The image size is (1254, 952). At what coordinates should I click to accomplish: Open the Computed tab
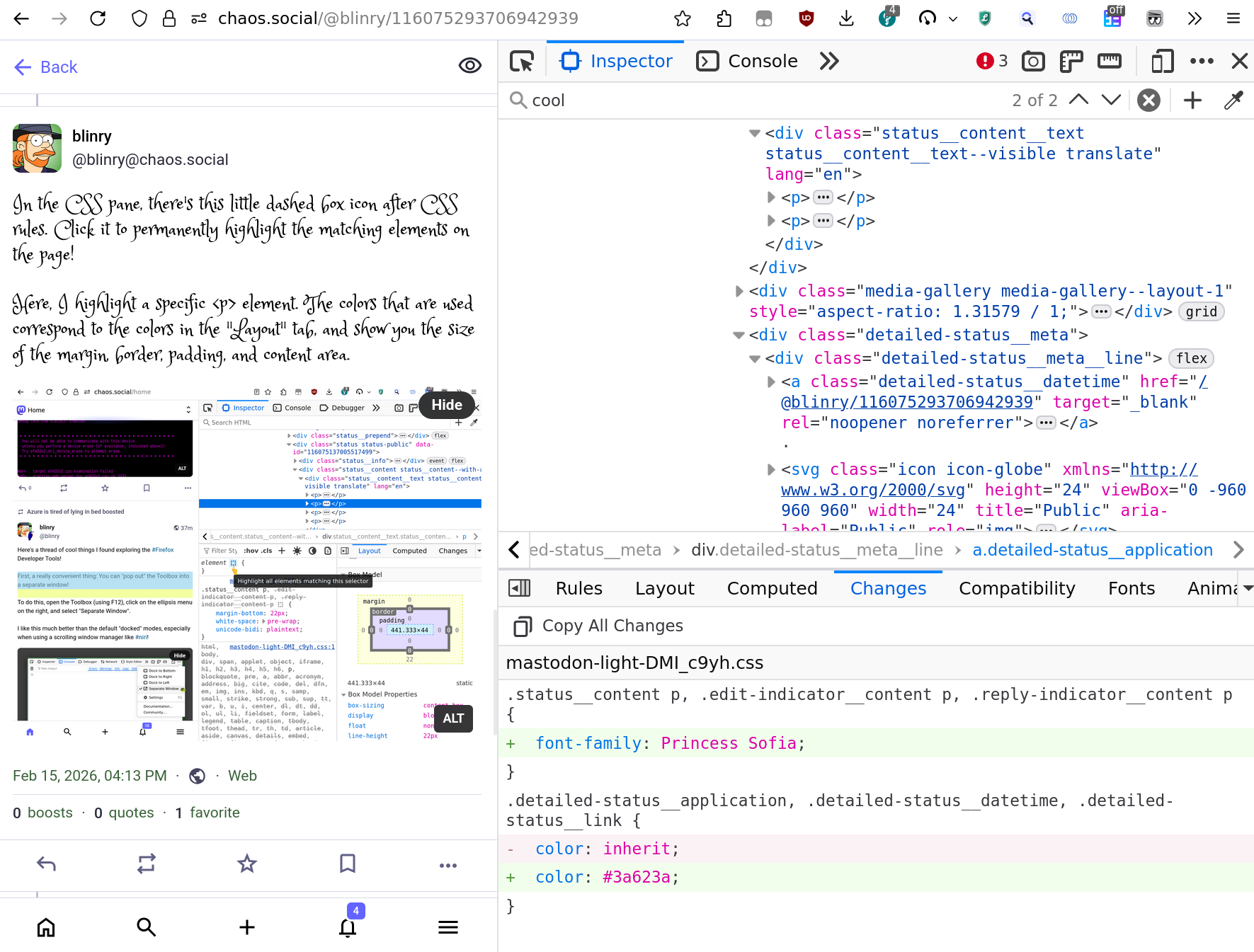[x=772, y=587]
